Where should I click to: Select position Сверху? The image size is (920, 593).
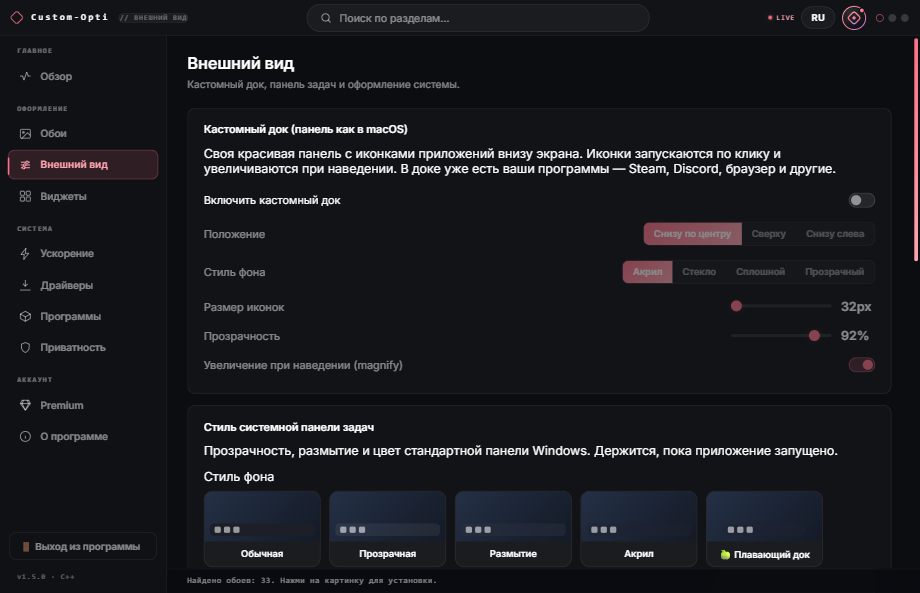tap(769, 233)
